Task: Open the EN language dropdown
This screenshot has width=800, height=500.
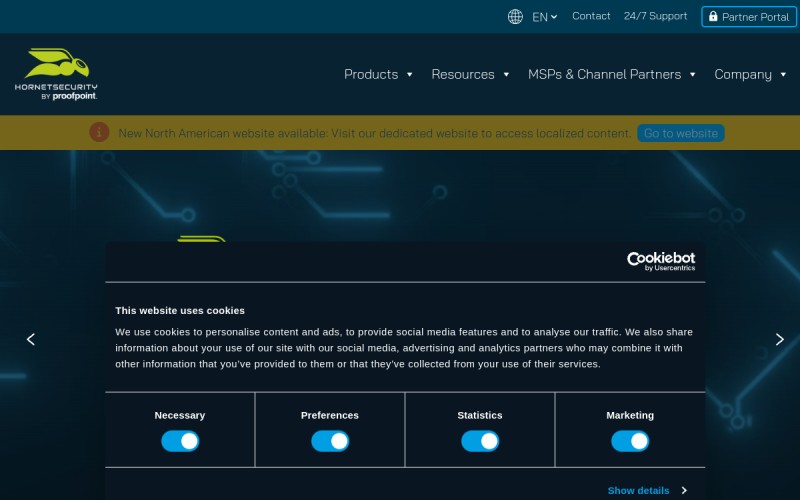Action: coord(544,17)
